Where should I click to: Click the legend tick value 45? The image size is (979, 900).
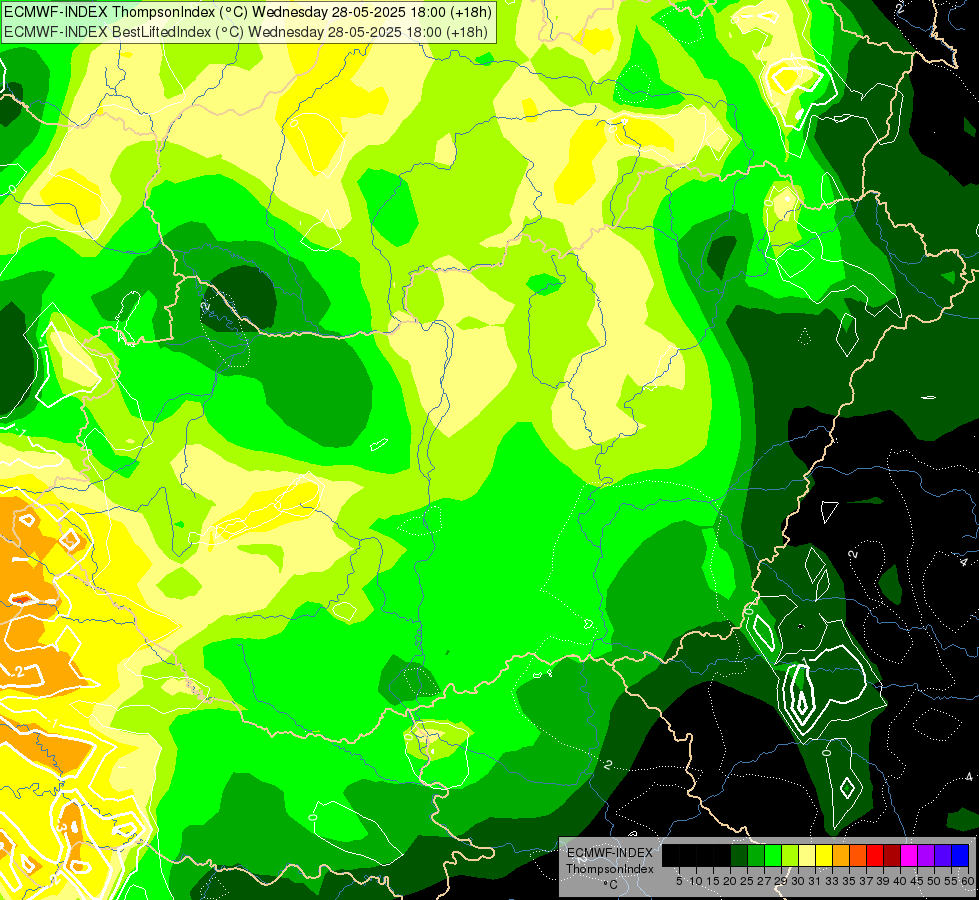[x=917, y=881]
